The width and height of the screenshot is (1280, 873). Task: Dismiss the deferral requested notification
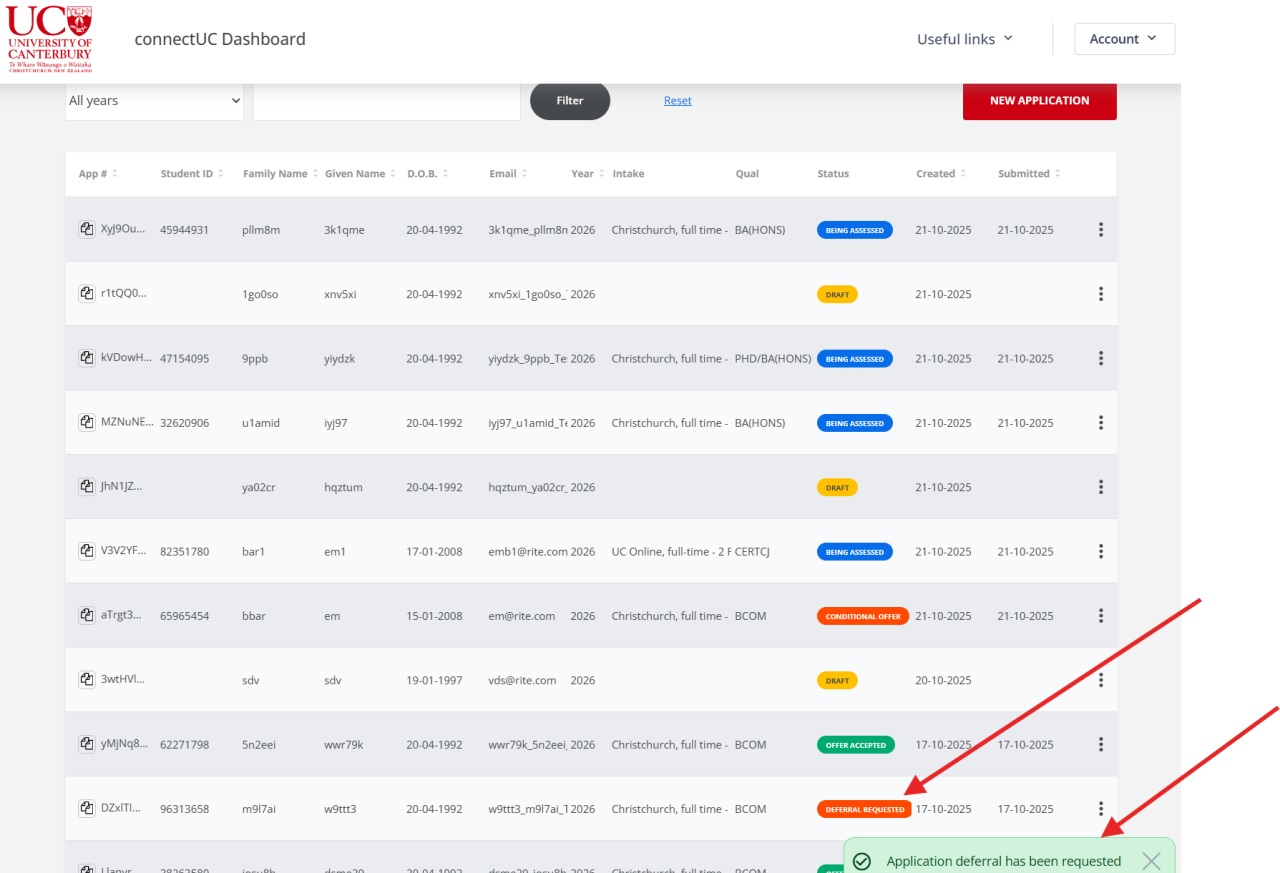click(1151, 861)
